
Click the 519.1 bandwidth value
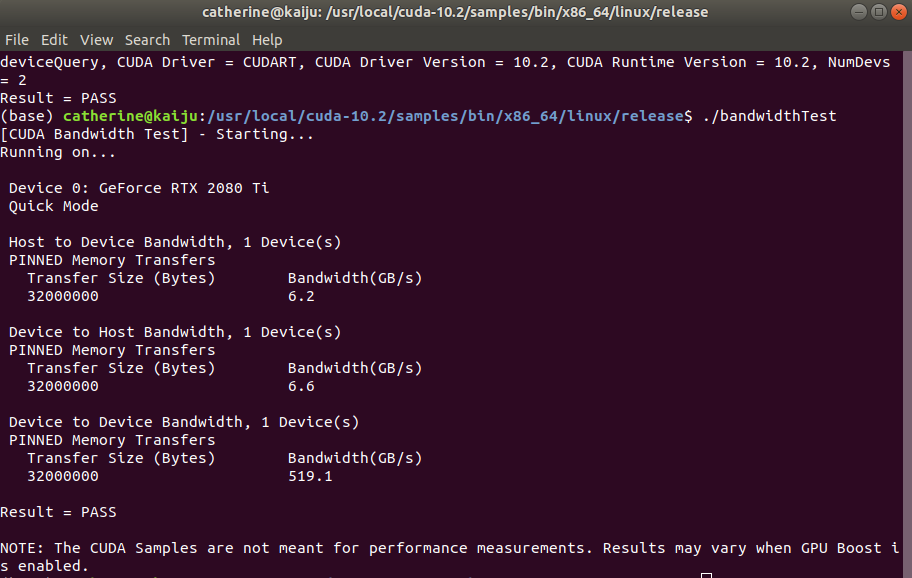310,476
